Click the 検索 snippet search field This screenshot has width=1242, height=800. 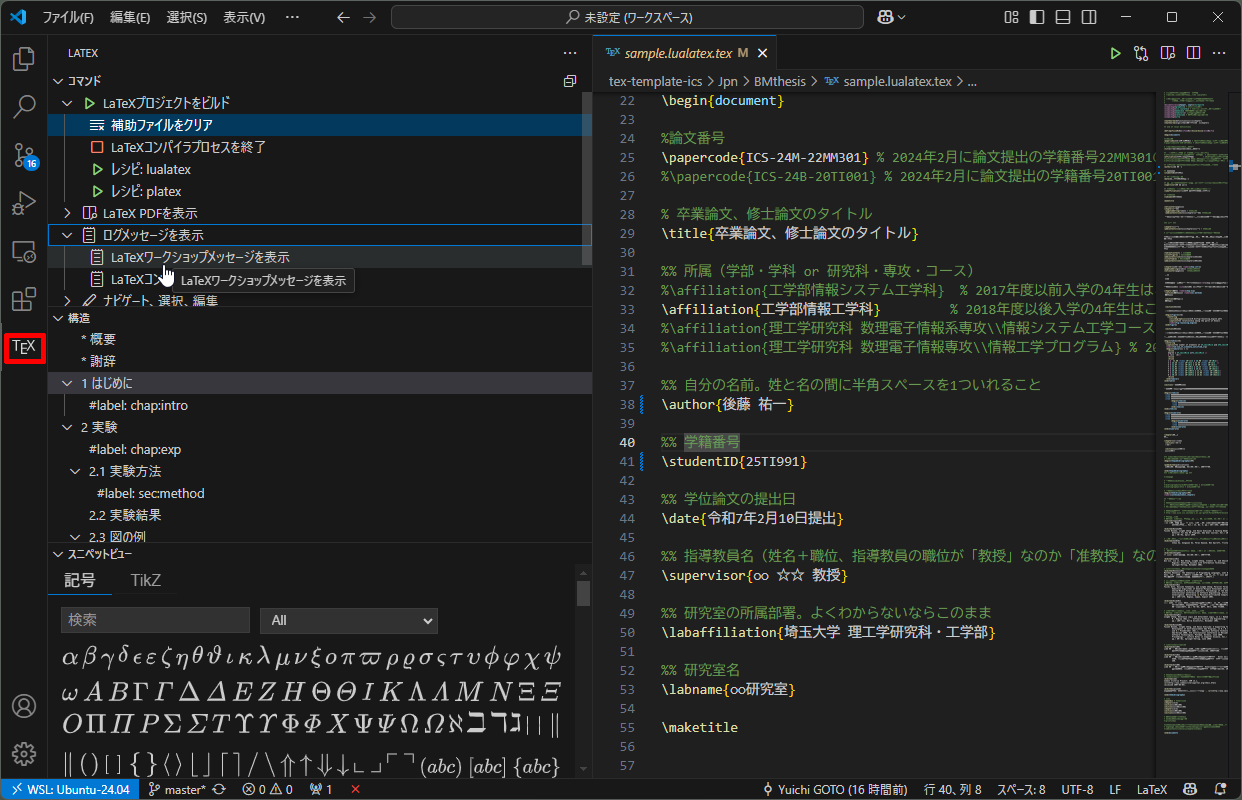[x=155, y=620]
